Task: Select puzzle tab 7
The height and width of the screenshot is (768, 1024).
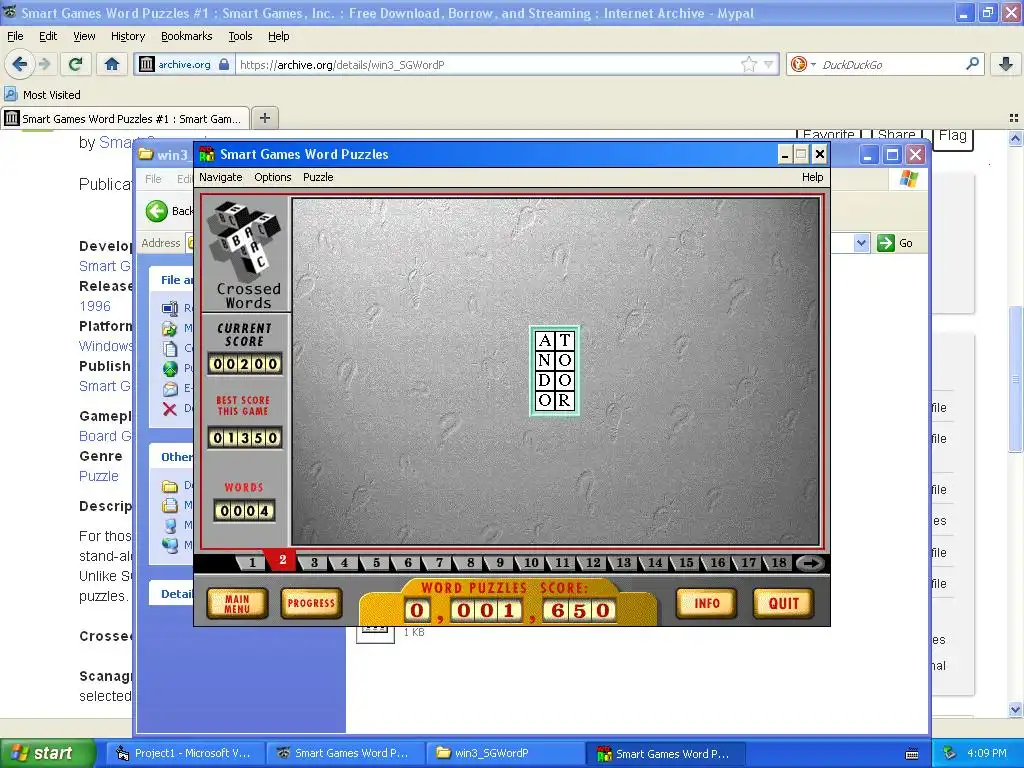Action: click(439, 563)
